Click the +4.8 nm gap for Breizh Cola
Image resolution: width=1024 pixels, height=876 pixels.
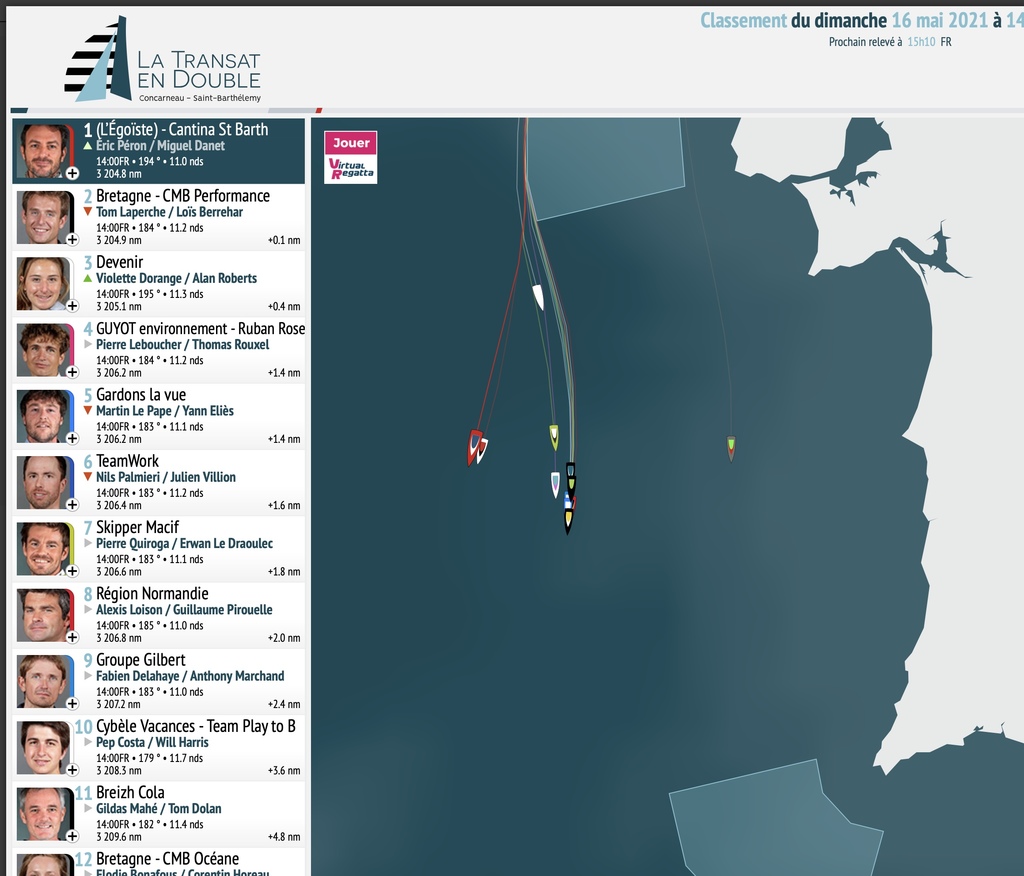pos(284,836)
